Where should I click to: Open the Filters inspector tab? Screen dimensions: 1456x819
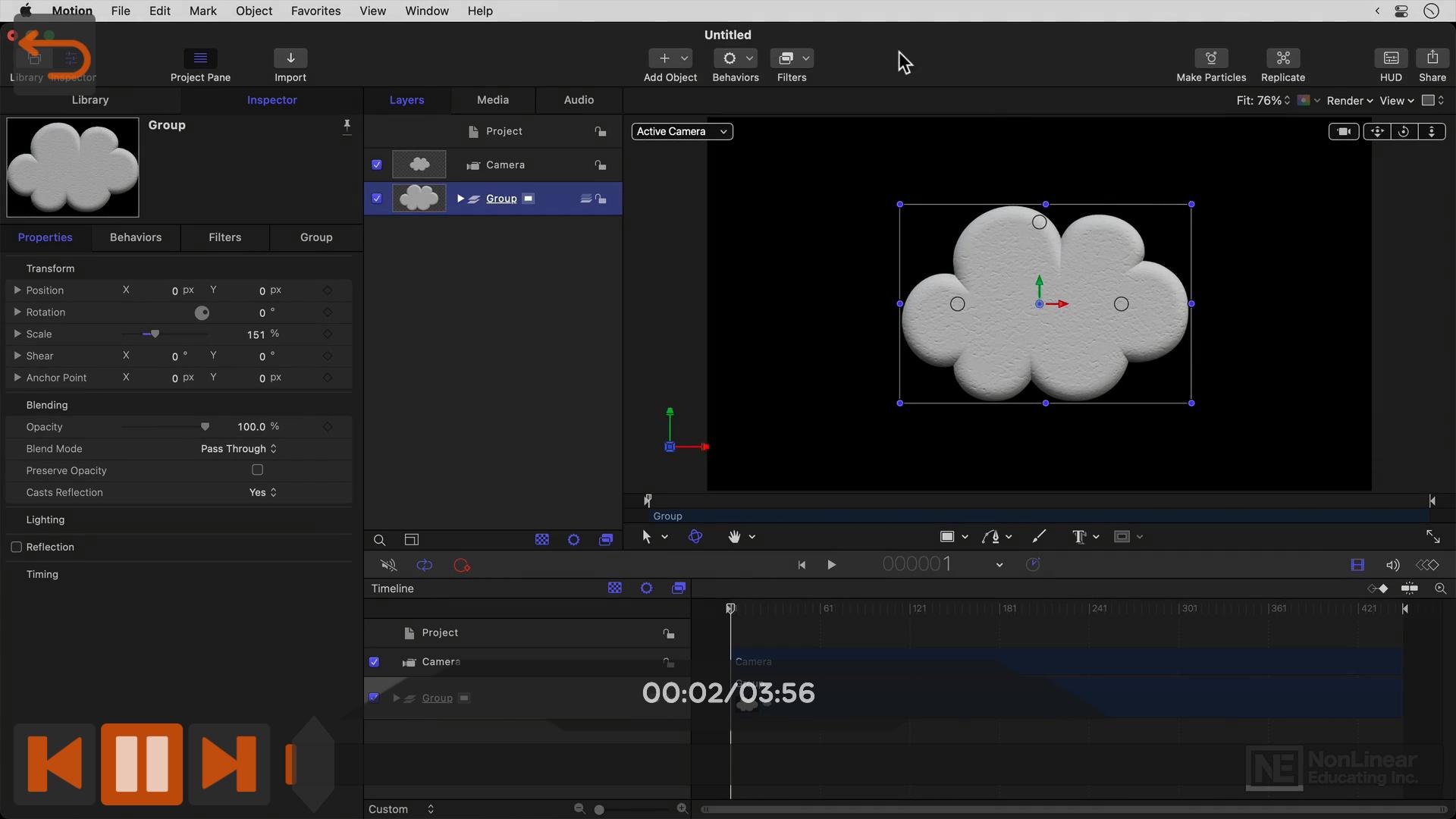click(225, 237)
